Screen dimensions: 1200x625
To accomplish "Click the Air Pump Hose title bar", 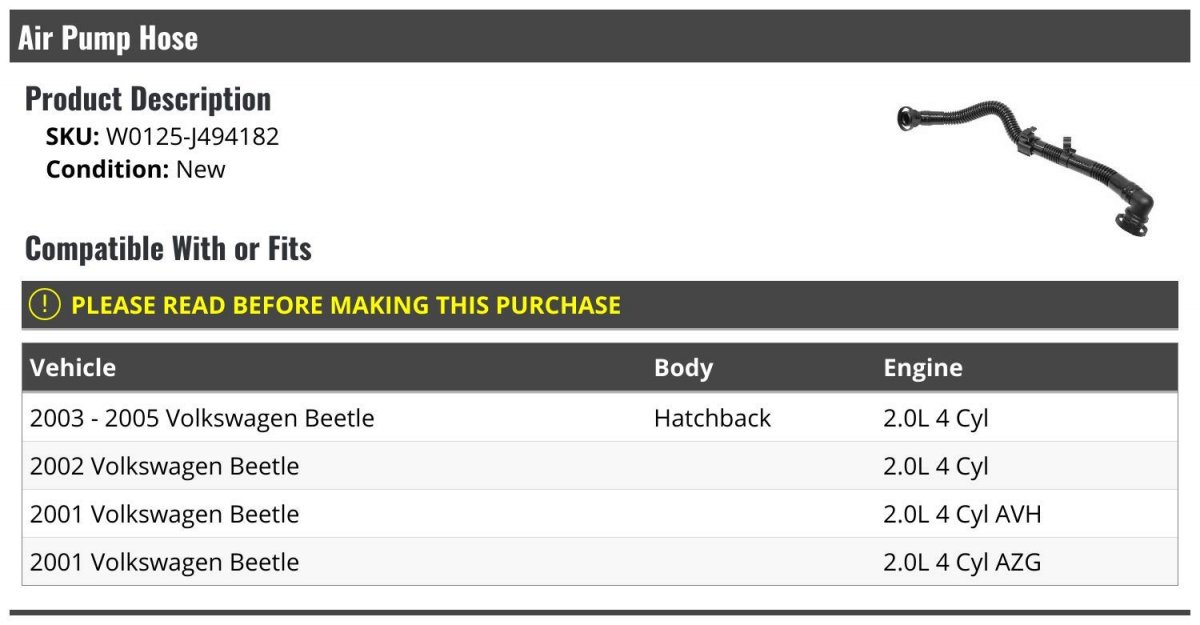I will click(x=600, y=38).
